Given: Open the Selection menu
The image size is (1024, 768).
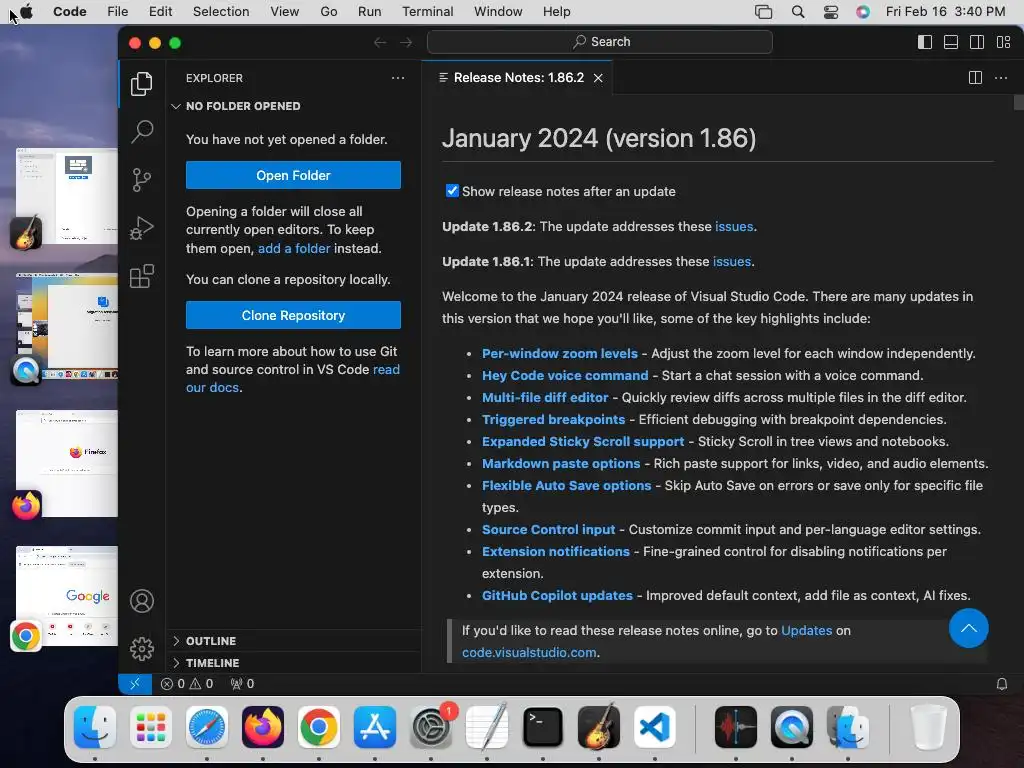Looking at the screenshot, I should tap(221, 12).
